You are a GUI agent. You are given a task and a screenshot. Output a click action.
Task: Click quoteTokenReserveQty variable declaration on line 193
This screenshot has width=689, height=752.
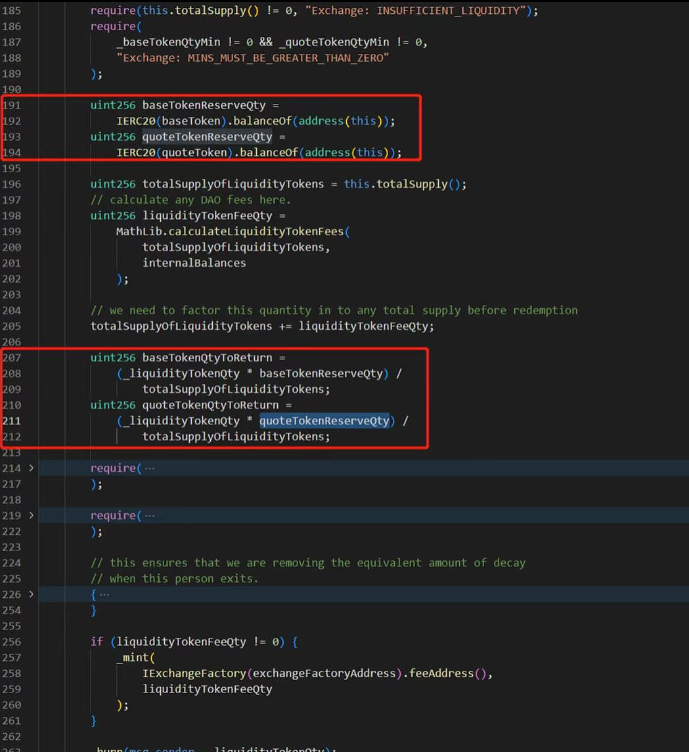[207, 136]
